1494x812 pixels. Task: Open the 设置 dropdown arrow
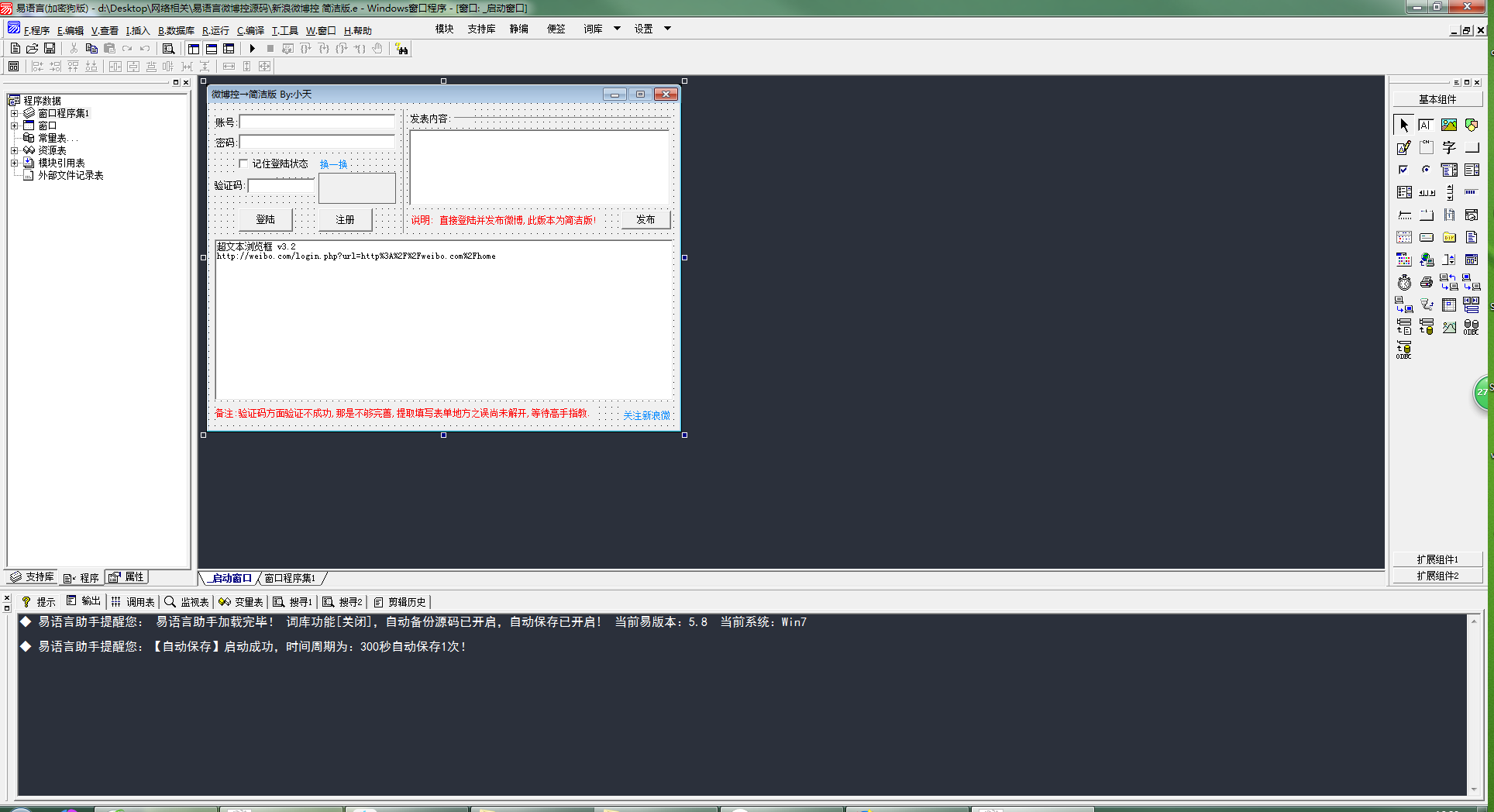click(x=667, y=29)
